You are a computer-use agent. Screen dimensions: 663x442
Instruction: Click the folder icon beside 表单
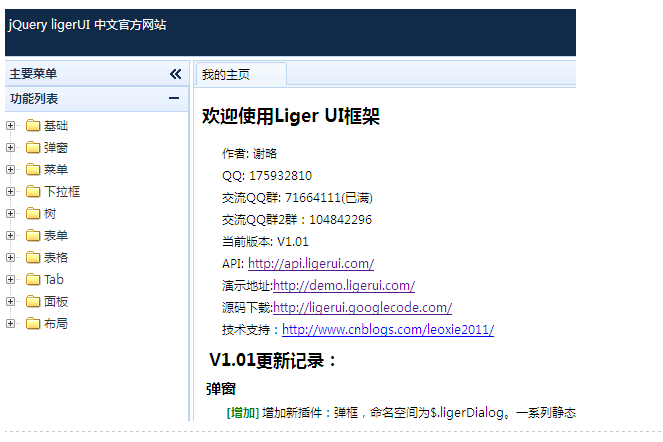pos(33,236)
